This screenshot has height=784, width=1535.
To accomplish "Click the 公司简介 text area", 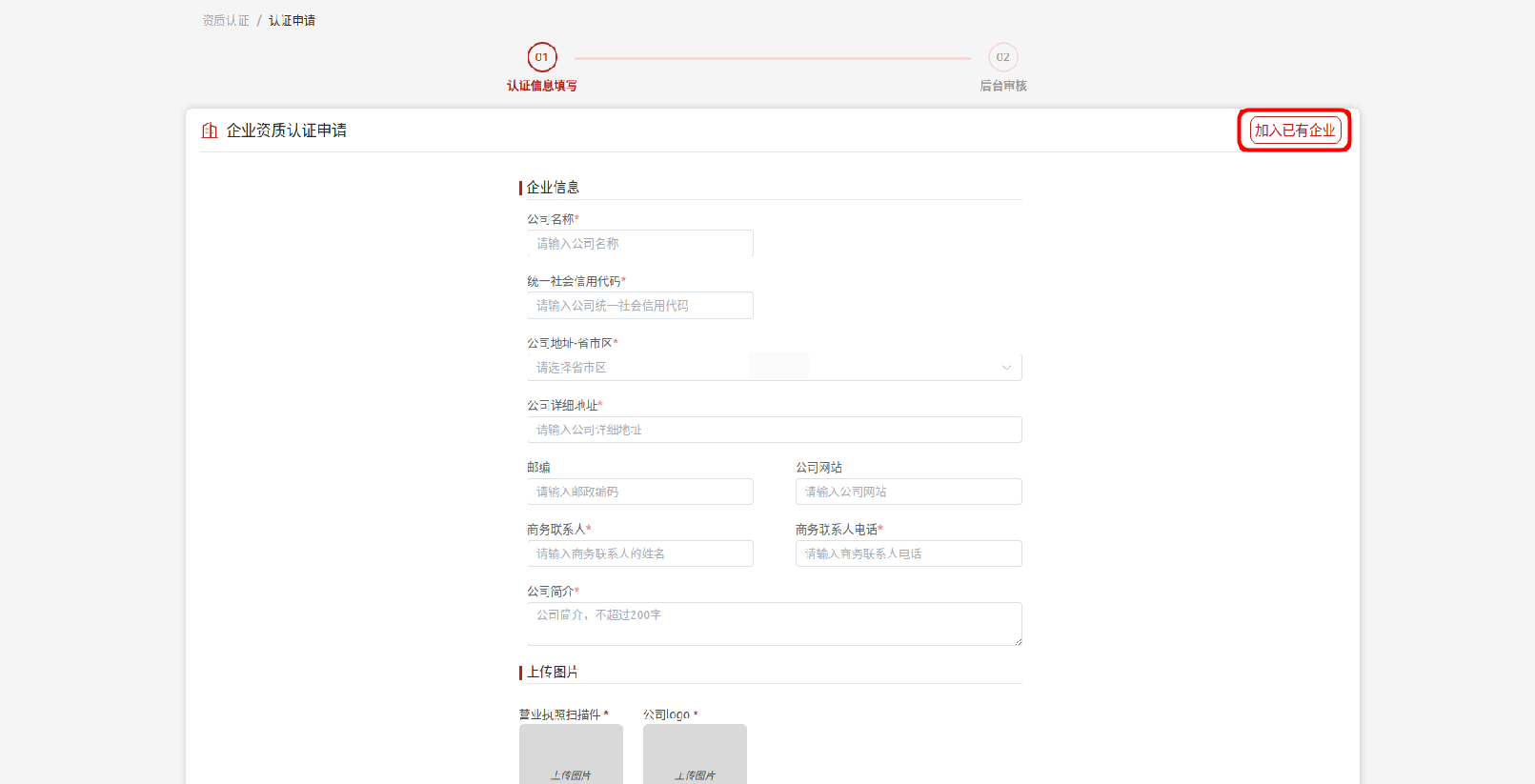I will click(774, 624).
